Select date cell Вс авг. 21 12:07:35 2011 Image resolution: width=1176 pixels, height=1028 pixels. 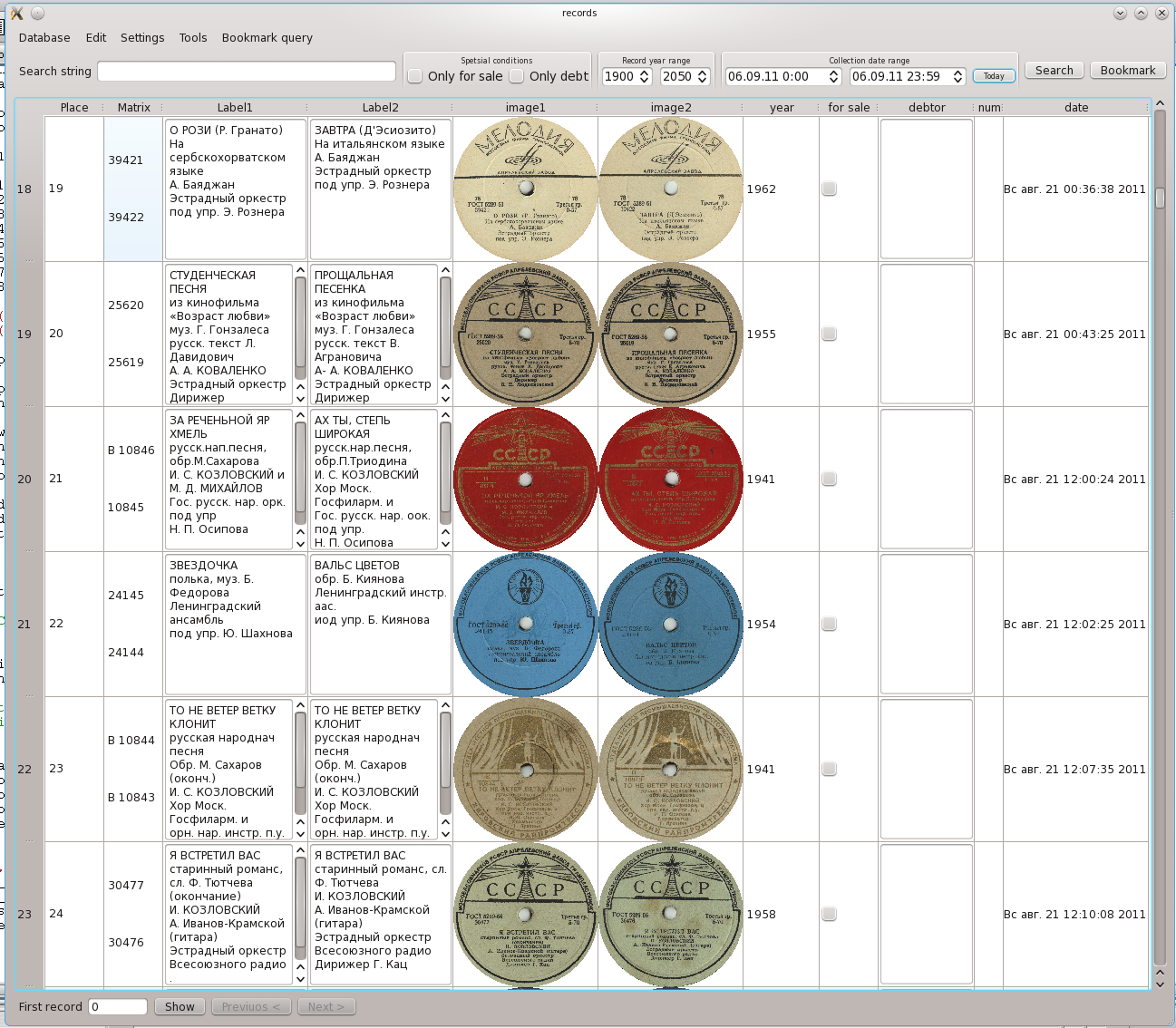click(1074, 769)
